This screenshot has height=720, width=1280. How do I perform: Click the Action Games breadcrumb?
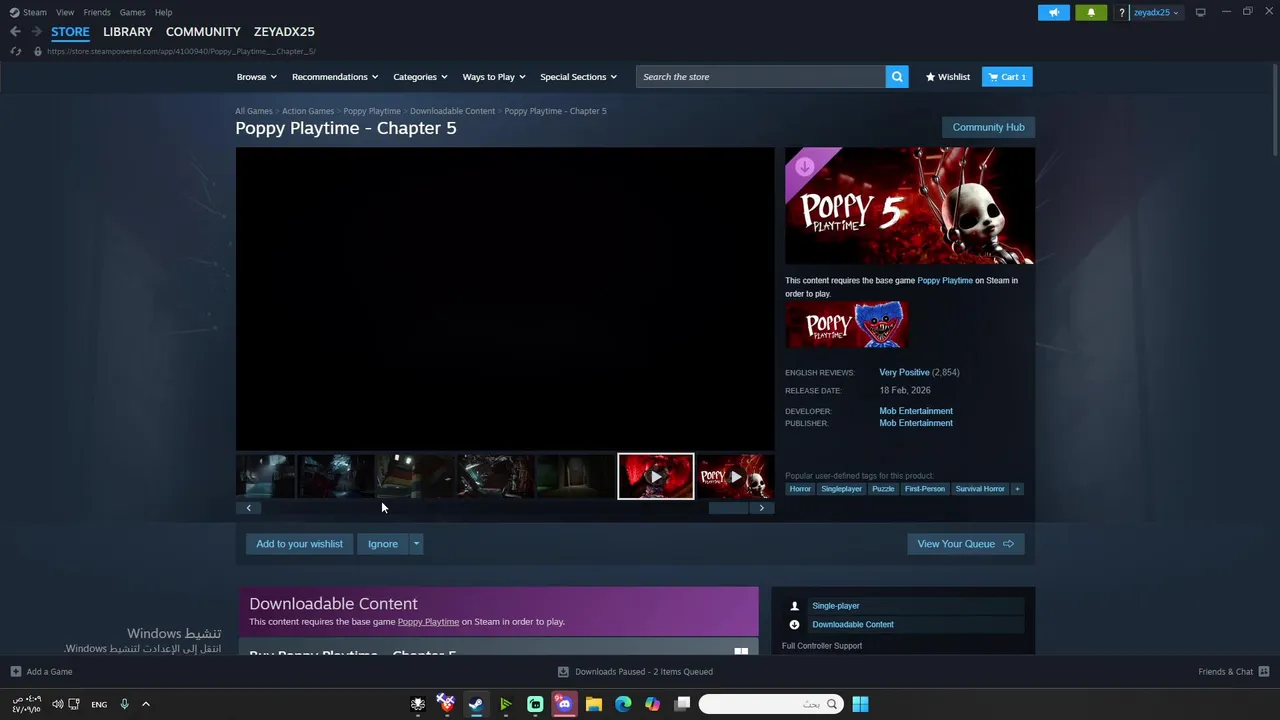(x=308, y=111)
